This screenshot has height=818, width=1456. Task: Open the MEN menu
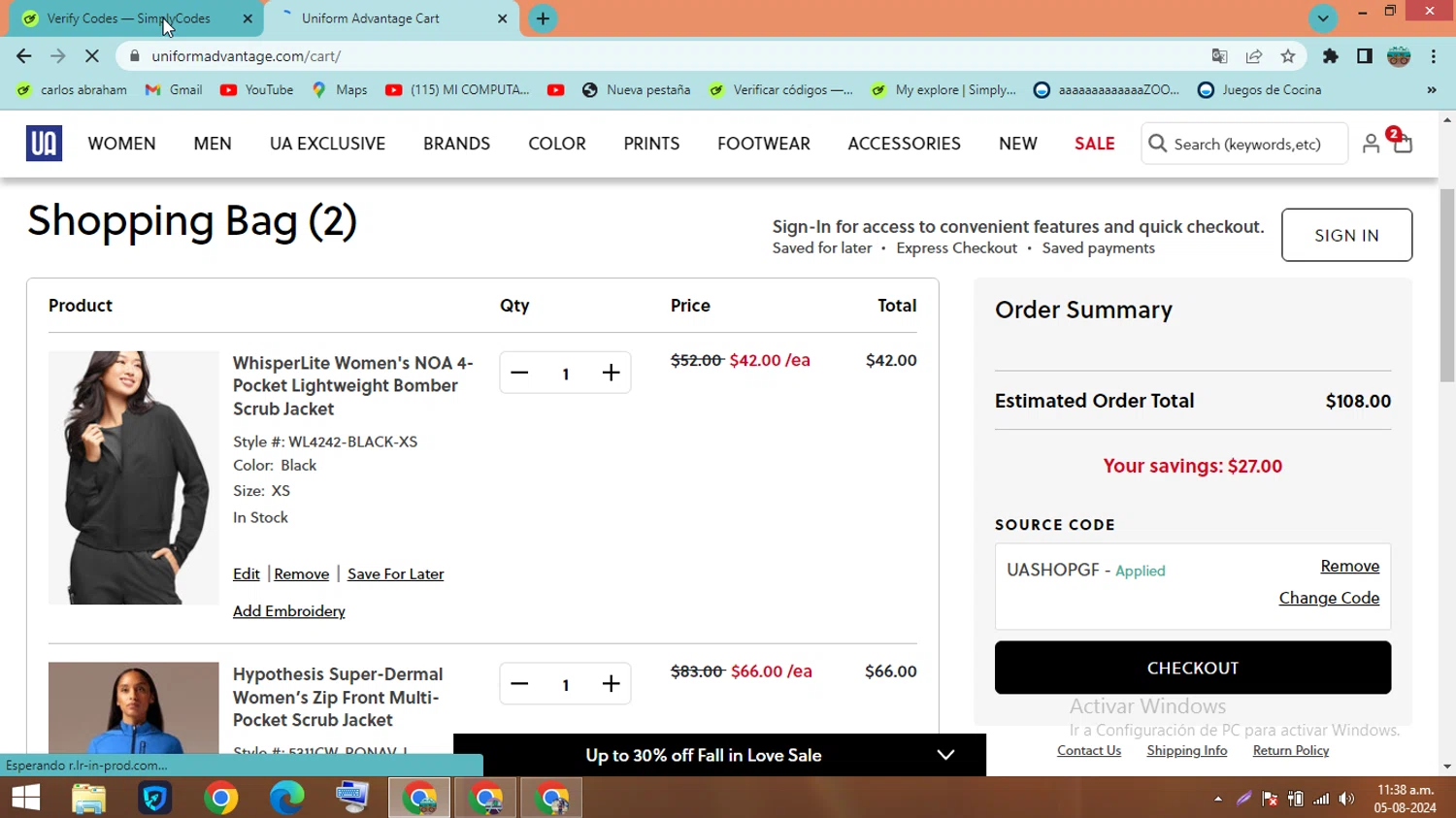tap(213, 144)
